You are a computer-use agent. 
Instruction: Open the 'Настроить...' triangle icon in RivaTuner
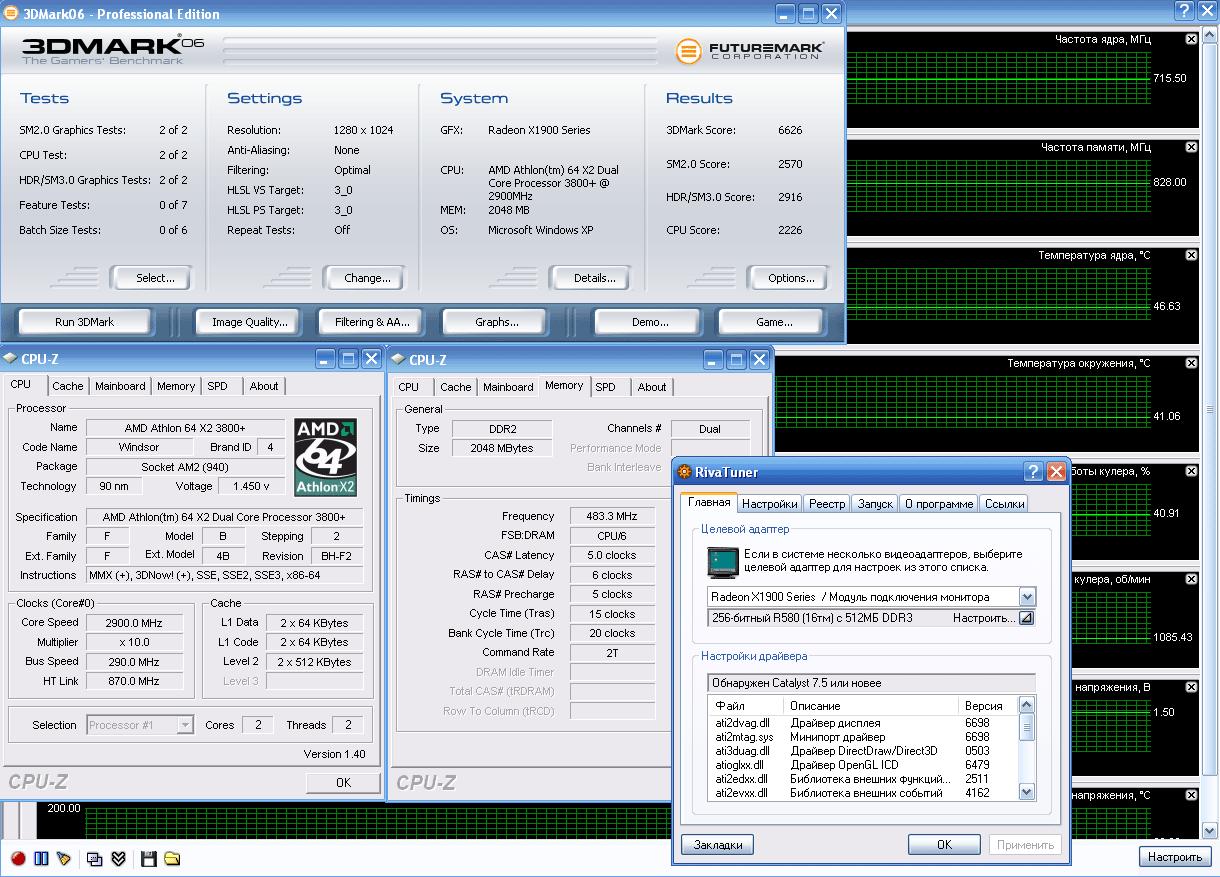click(1025, 618)
